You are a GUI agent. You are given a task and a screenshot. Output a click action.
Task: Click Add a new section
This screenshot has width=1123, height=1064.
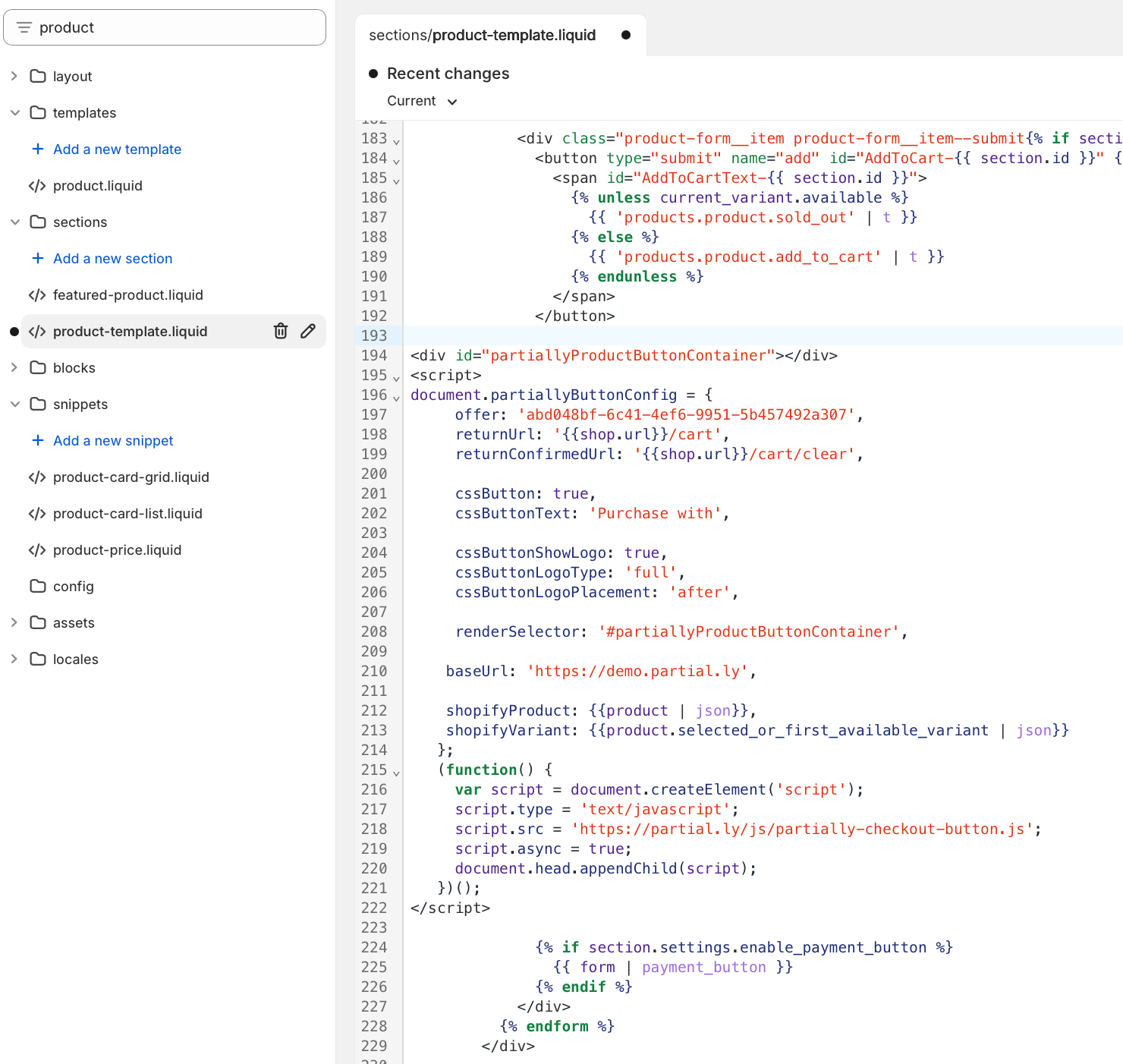(112, 258)
